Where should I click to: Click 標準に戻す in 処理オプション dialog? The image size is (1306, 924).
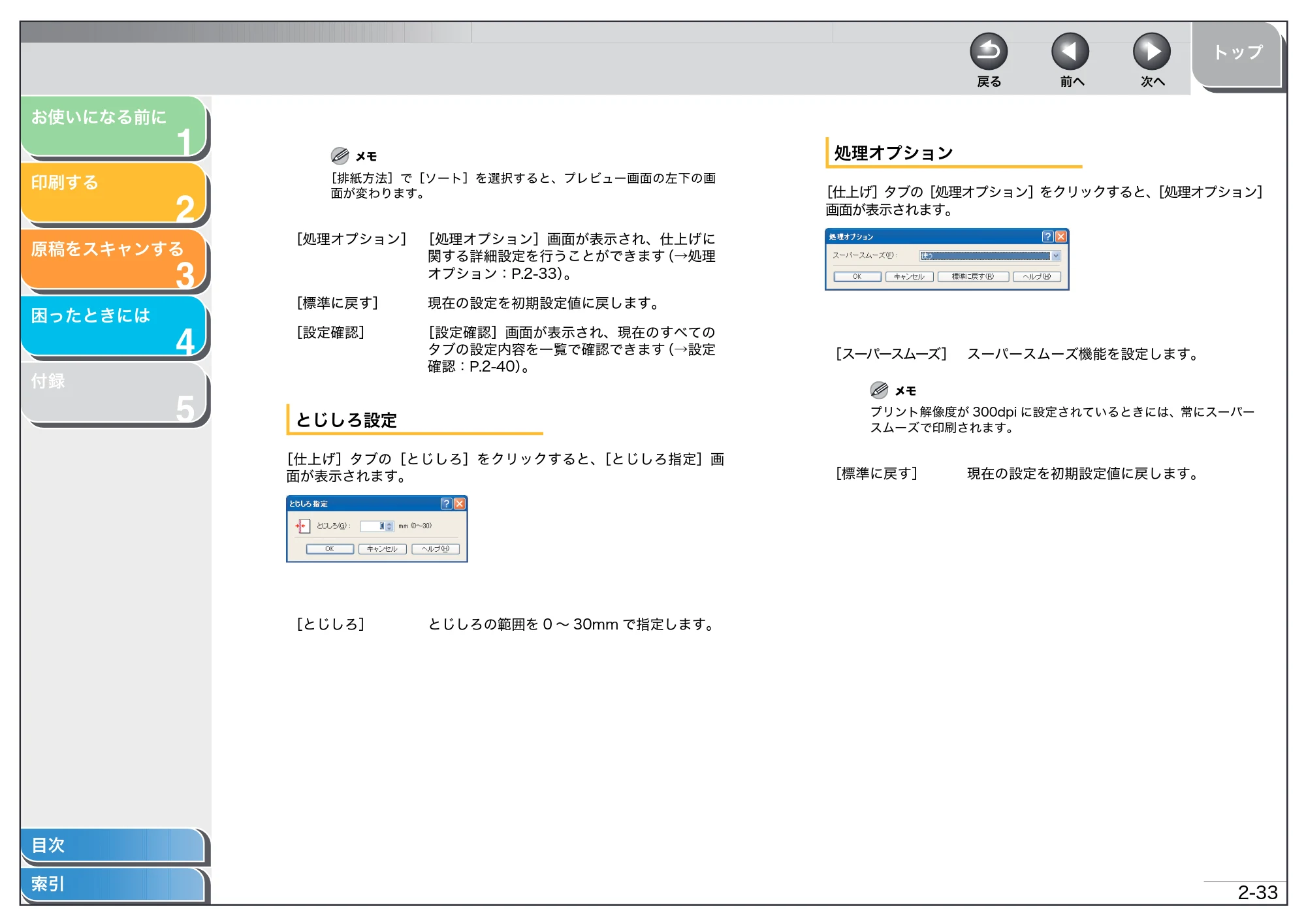click(973, 277)
